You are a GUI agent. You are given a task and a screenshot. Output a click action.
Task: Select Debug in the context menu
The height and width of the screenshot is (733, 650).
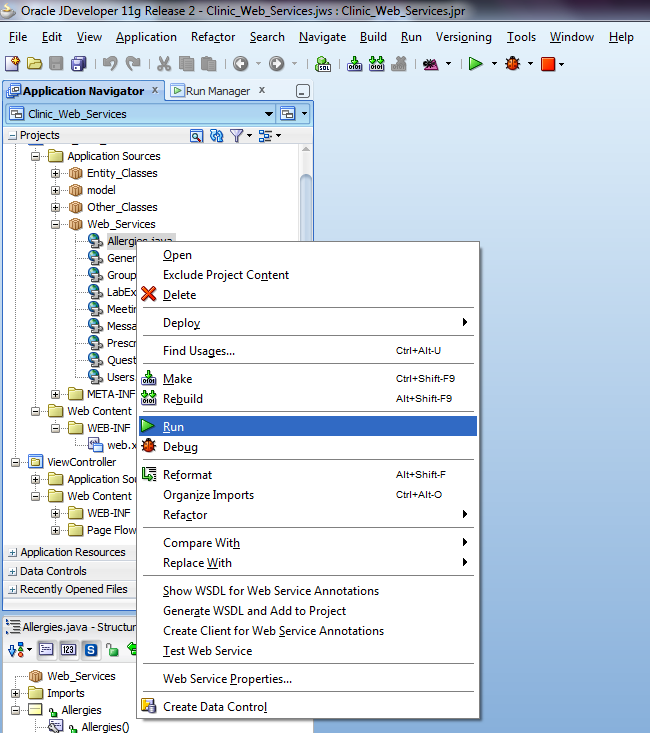pyautogui.click(x=308, y=446)
